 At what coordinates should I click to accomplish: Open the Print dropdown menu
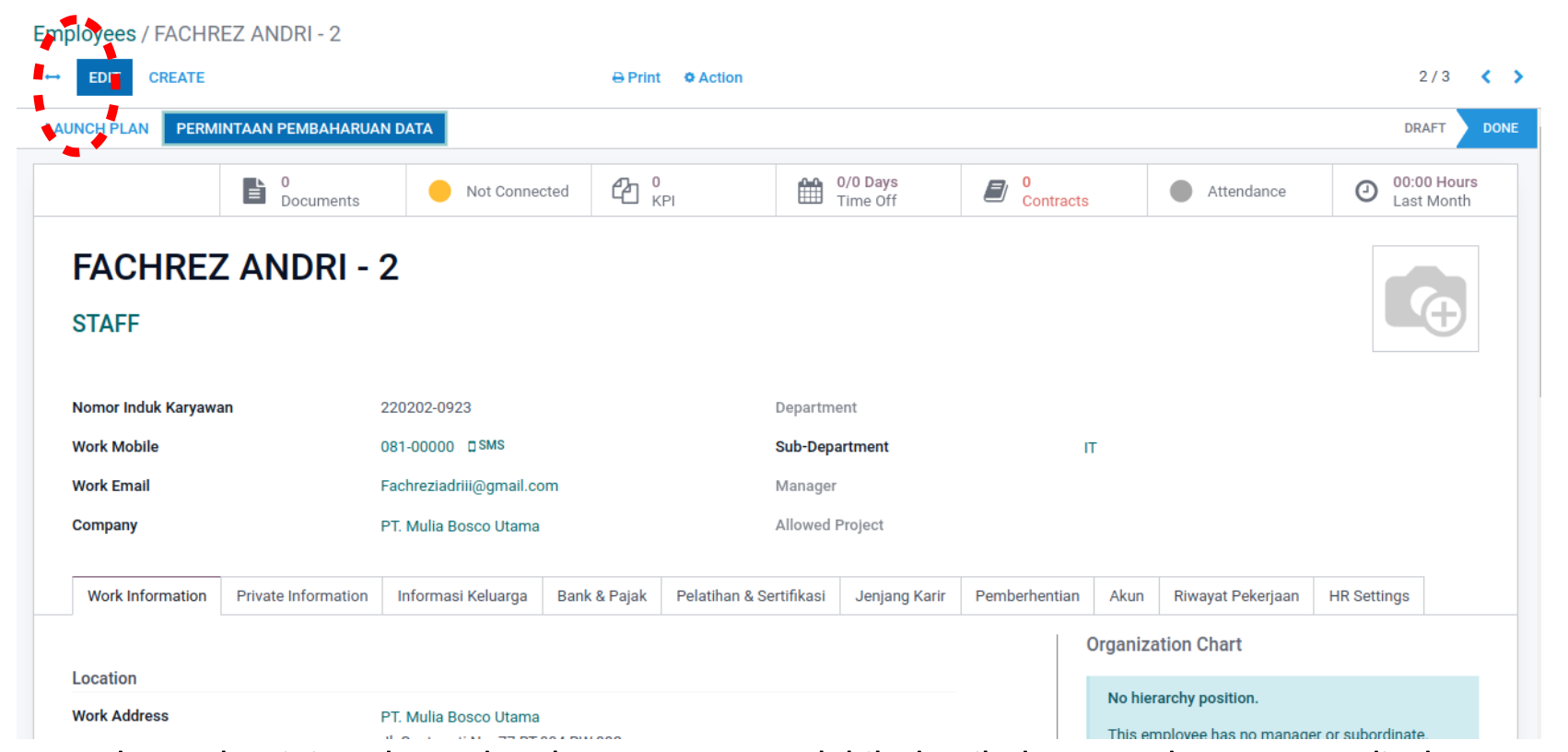tap(637, 77)
